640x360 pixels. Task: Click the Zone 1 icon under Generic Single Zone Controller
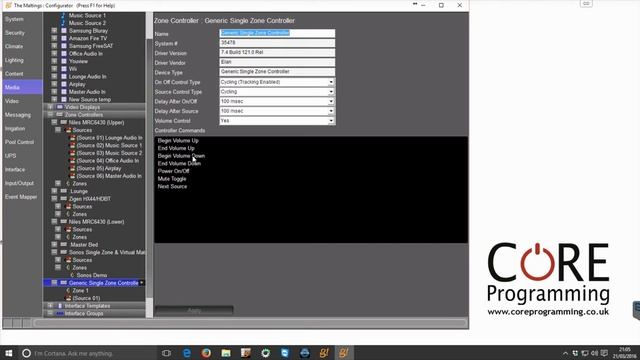(68, 291)
